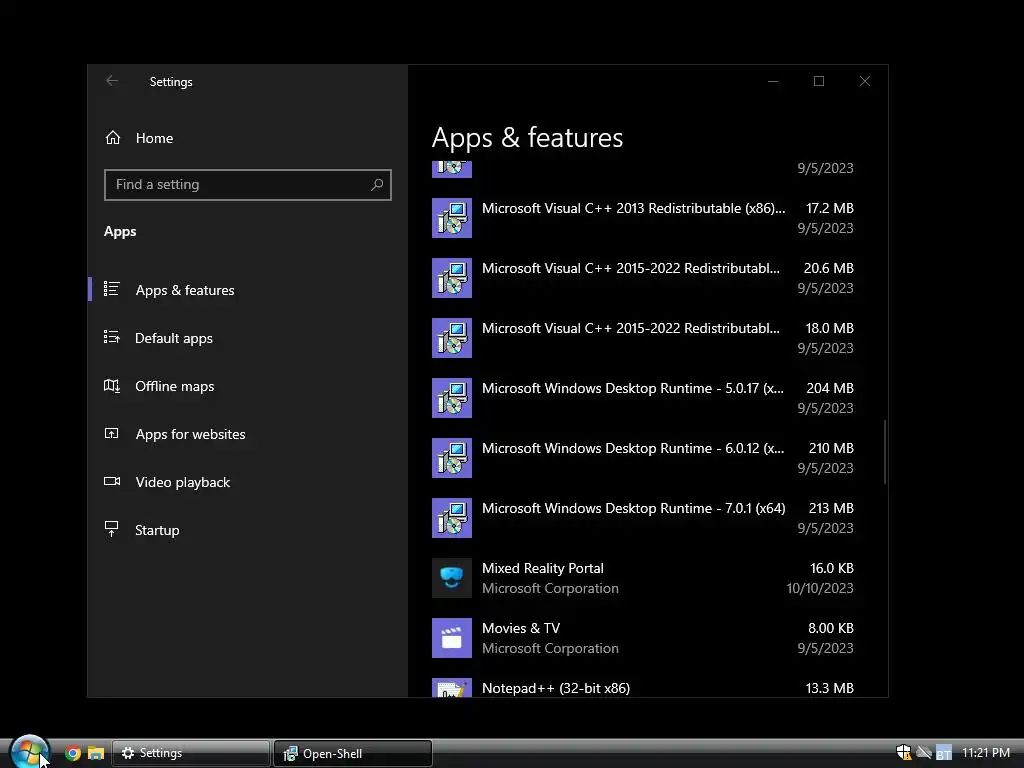Click the network tray icon
Viewport: 1024px width, 768px height.
pyautogui.click(x=924, y=752)
